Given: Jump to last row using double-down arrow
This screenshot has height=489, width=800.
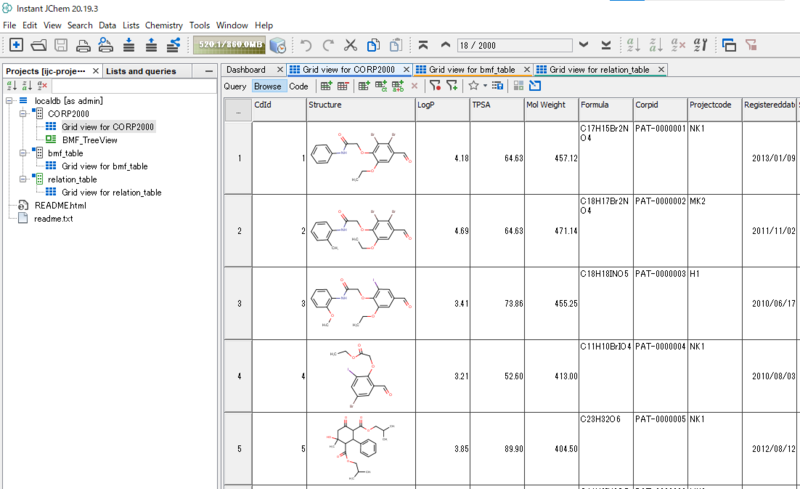Looking at the screenshot, I should click(x=606, y=45).
